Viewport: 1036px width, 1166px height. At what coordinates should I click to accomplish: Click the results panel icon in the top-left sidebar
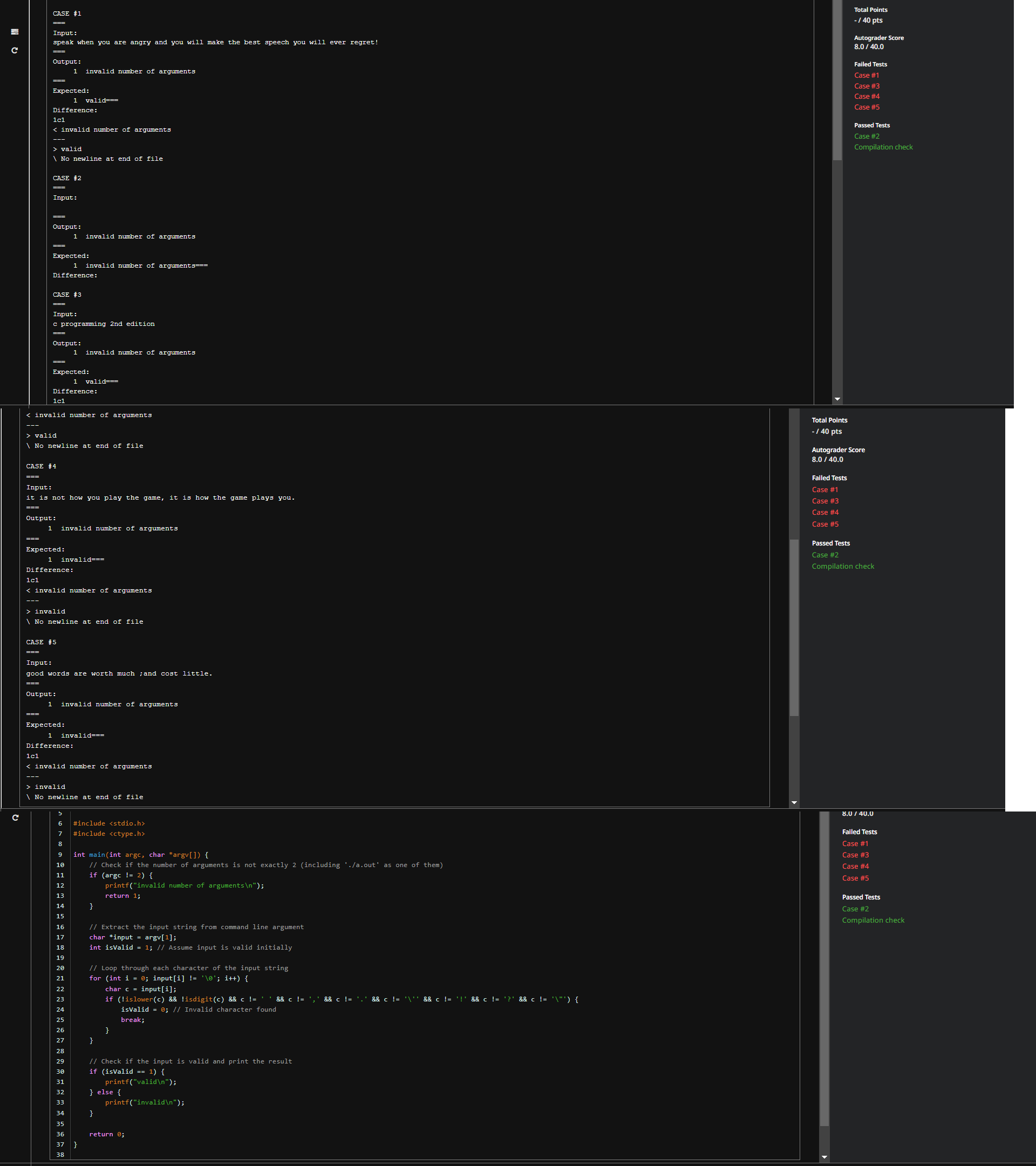pyautogui.click(x=14, y=32)
